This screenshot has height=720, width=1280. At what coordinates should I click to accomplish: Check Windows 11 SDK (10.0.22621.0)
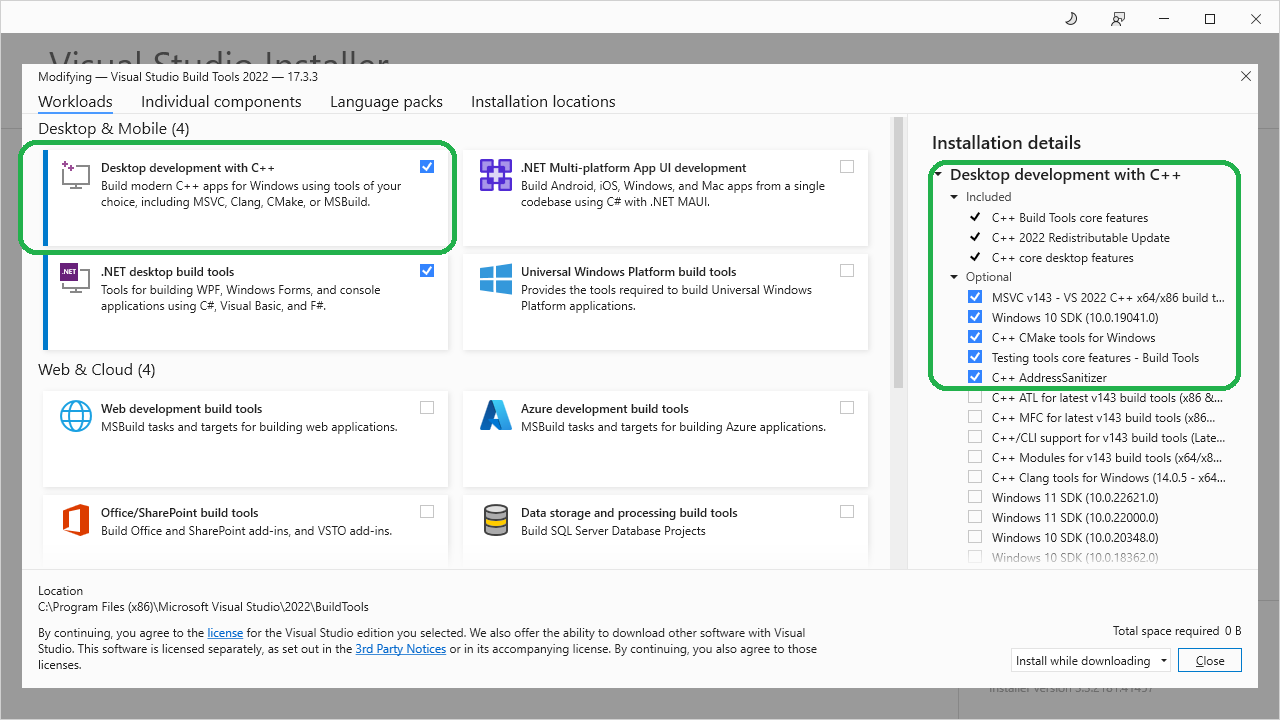pyautogui.click(x=975, y=497)
